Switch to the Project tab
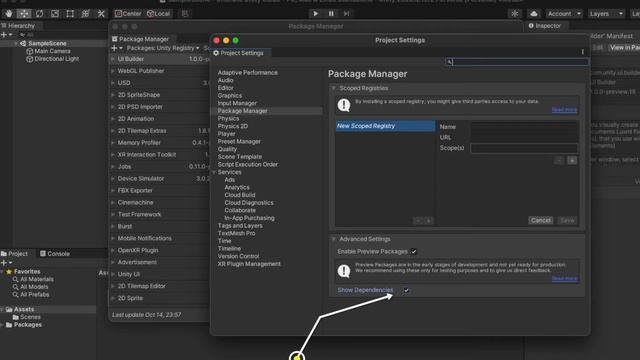Image resolution: width=640 pixels, height=360 pixels. 15,253
